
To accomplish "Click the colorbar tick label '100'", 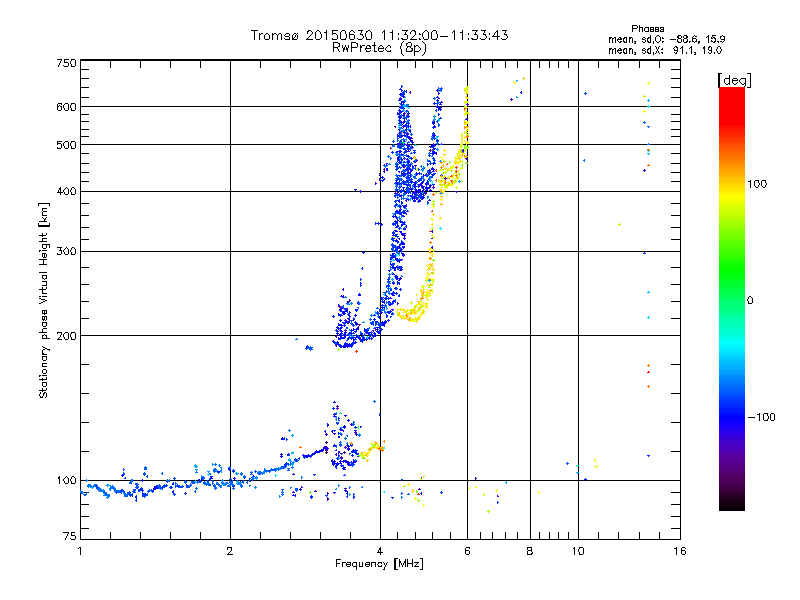I will [x=757, y=184].
